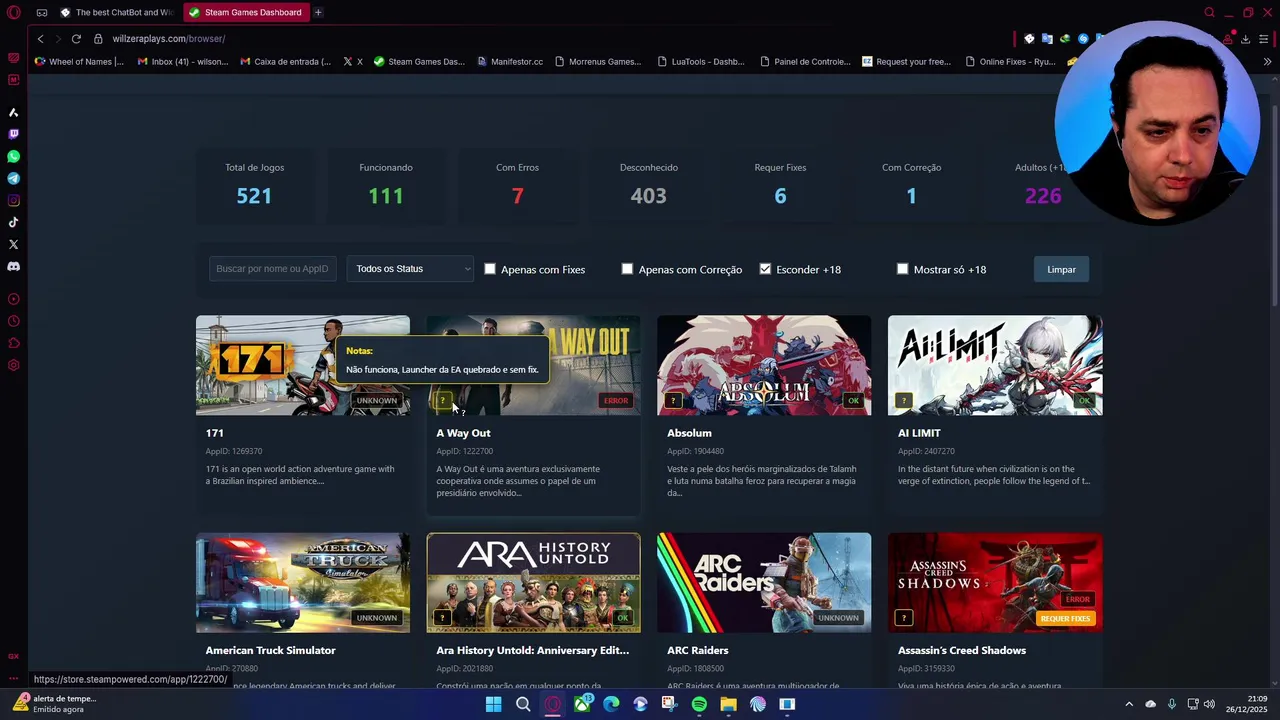The image size is (1280, 720).
Task: Open sidebar settings gear icon
Action: [14, 365]
